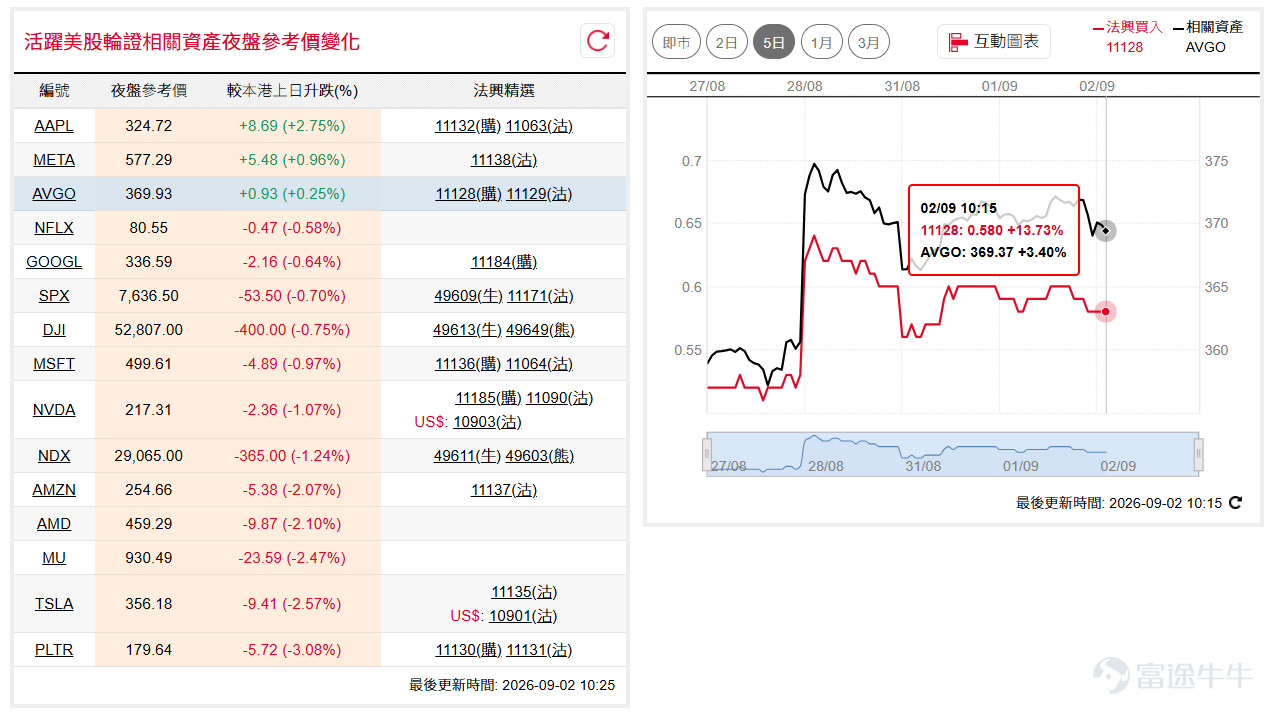Screen dimensions: 1273x712
Task: Open the AMZN ticker link
Action: pyautogui.click(x=54, y=490)
